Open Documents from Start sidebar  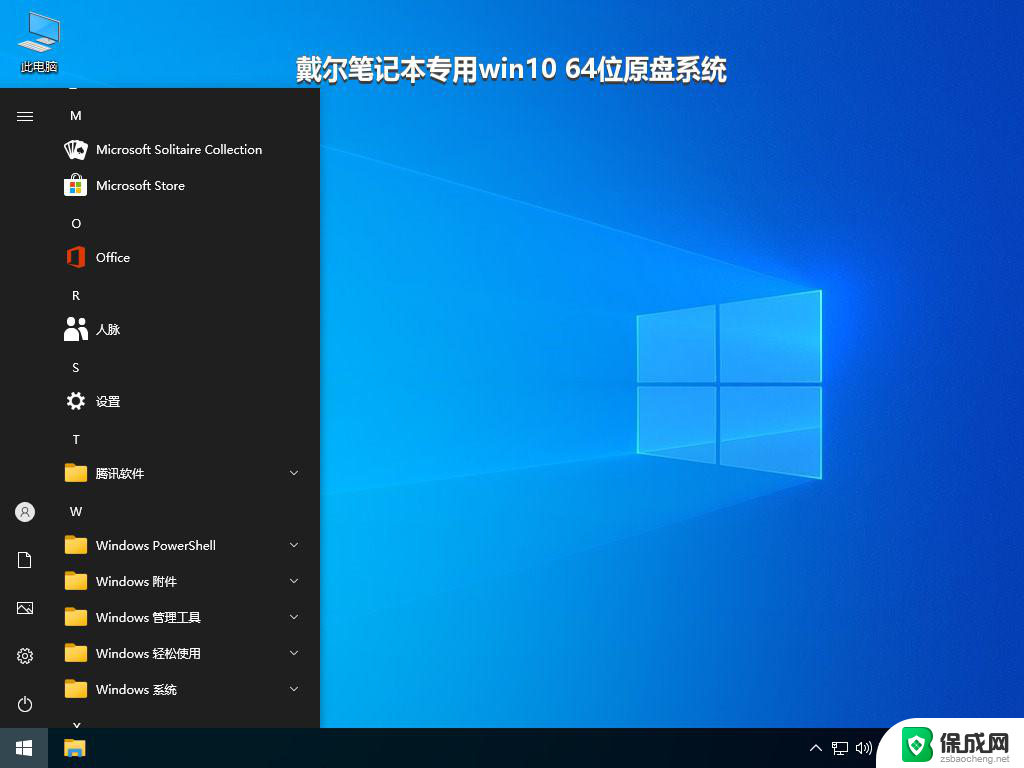[x=25, y=560]
